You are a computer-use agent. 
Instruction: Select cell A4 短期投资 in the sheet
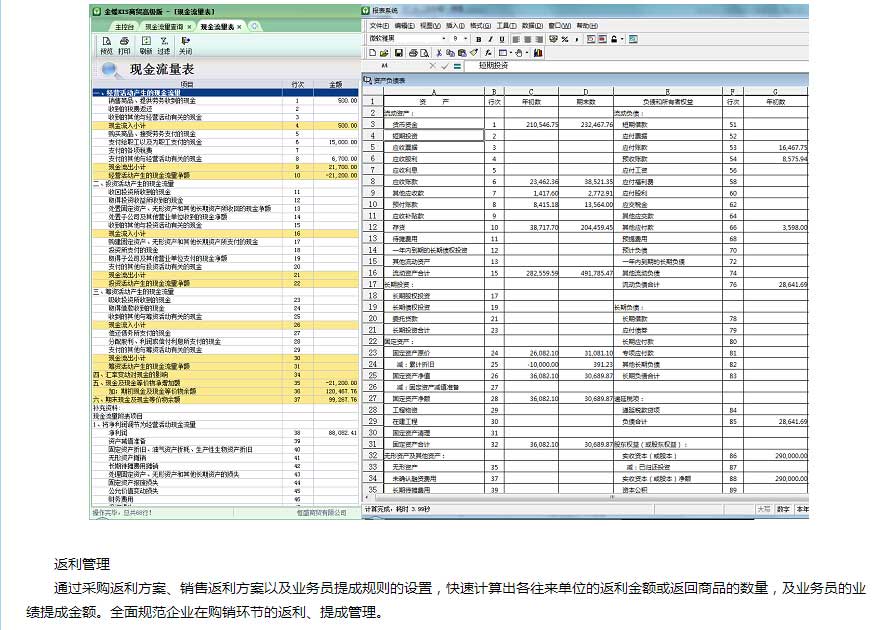pos(432,136)
